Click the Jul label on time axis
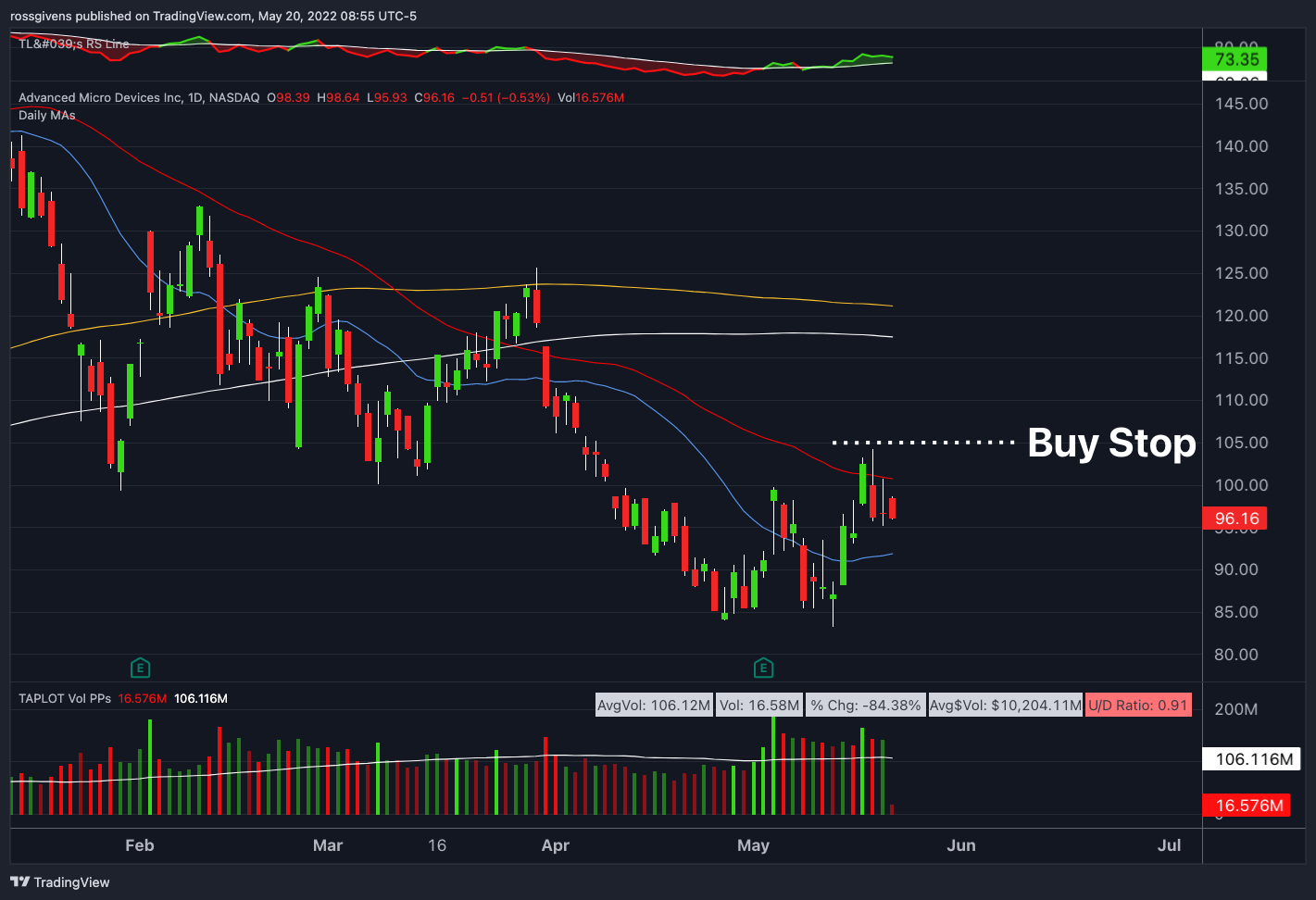Screen dimensions: 1316x900 (1170, 845)
